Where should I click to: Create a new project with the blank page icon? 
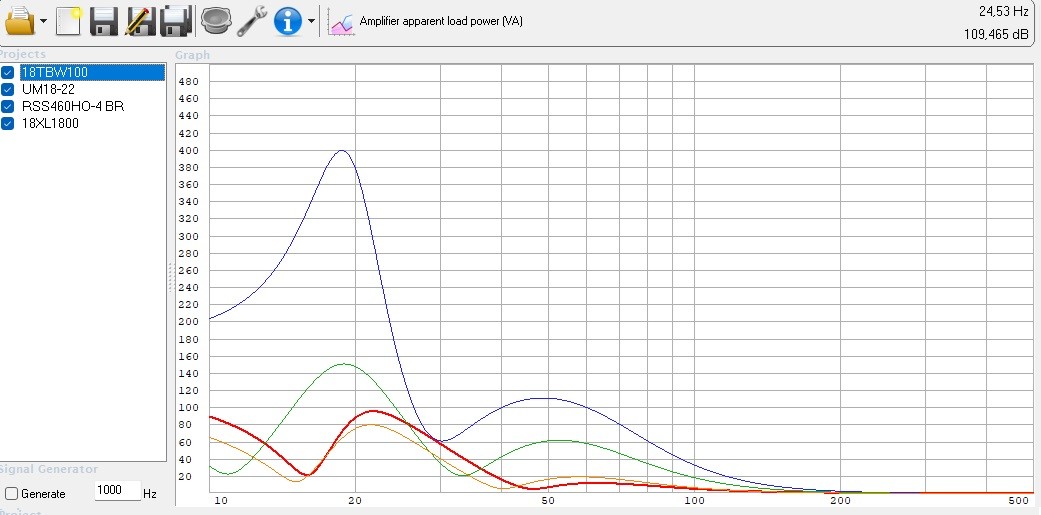pyautogui.click(x=69, y=20)
